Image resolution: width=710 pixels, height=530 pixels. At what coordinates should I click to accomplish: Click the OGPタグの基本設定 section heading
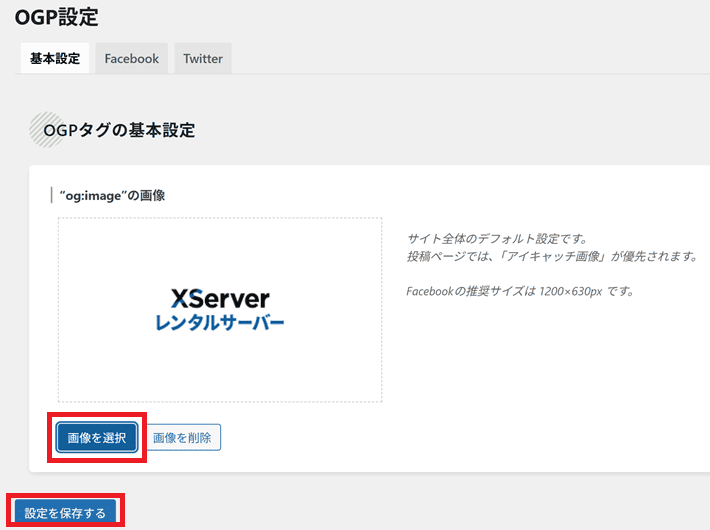[x=119, y=130]
